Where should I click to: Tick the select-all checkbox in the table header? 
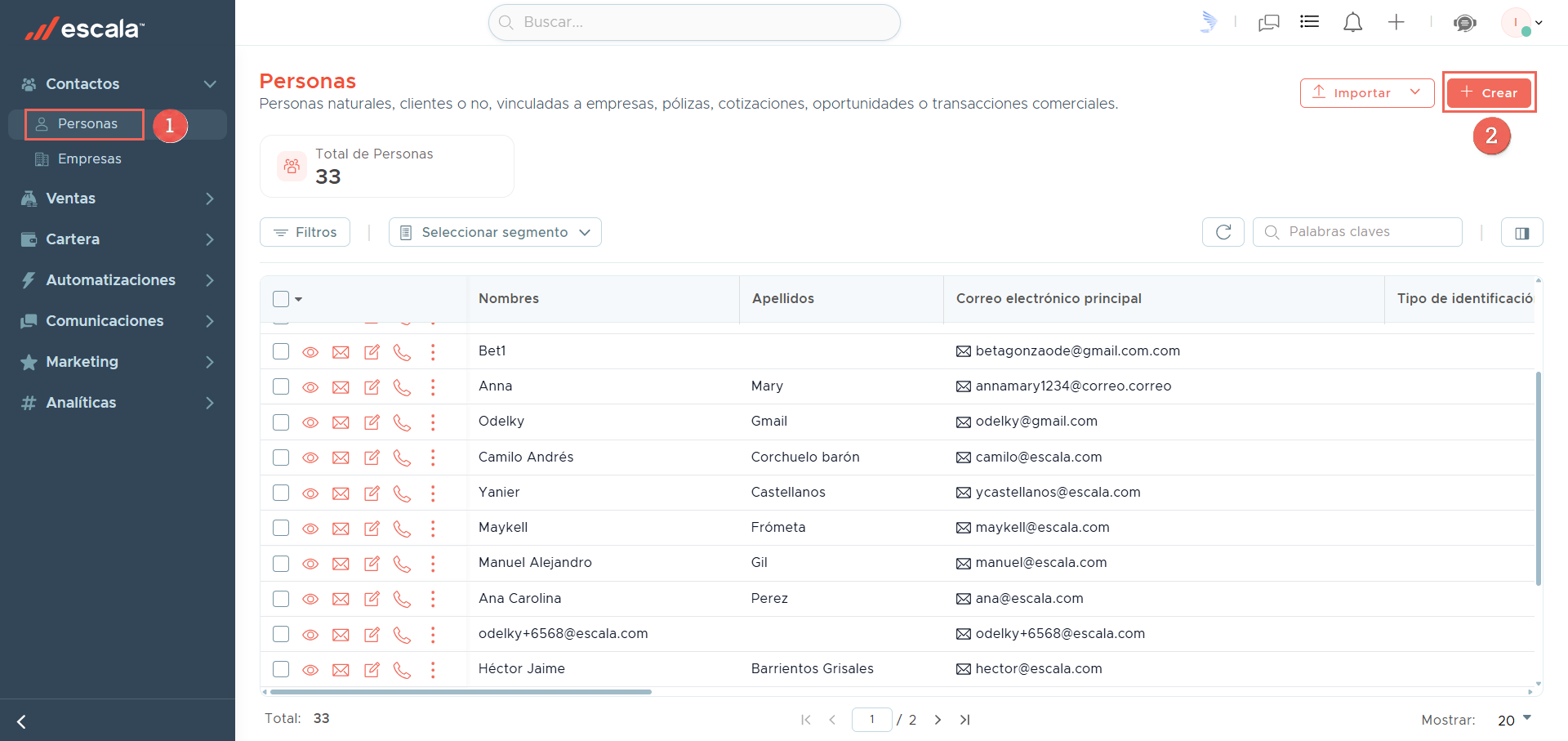click(281, 299)
